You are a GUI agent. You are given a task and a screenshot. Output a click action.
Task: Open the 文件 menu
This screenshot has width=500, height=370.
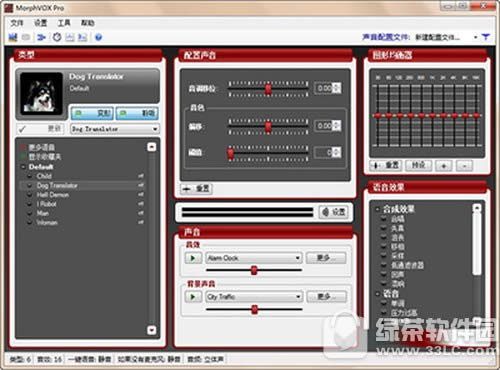17,23
